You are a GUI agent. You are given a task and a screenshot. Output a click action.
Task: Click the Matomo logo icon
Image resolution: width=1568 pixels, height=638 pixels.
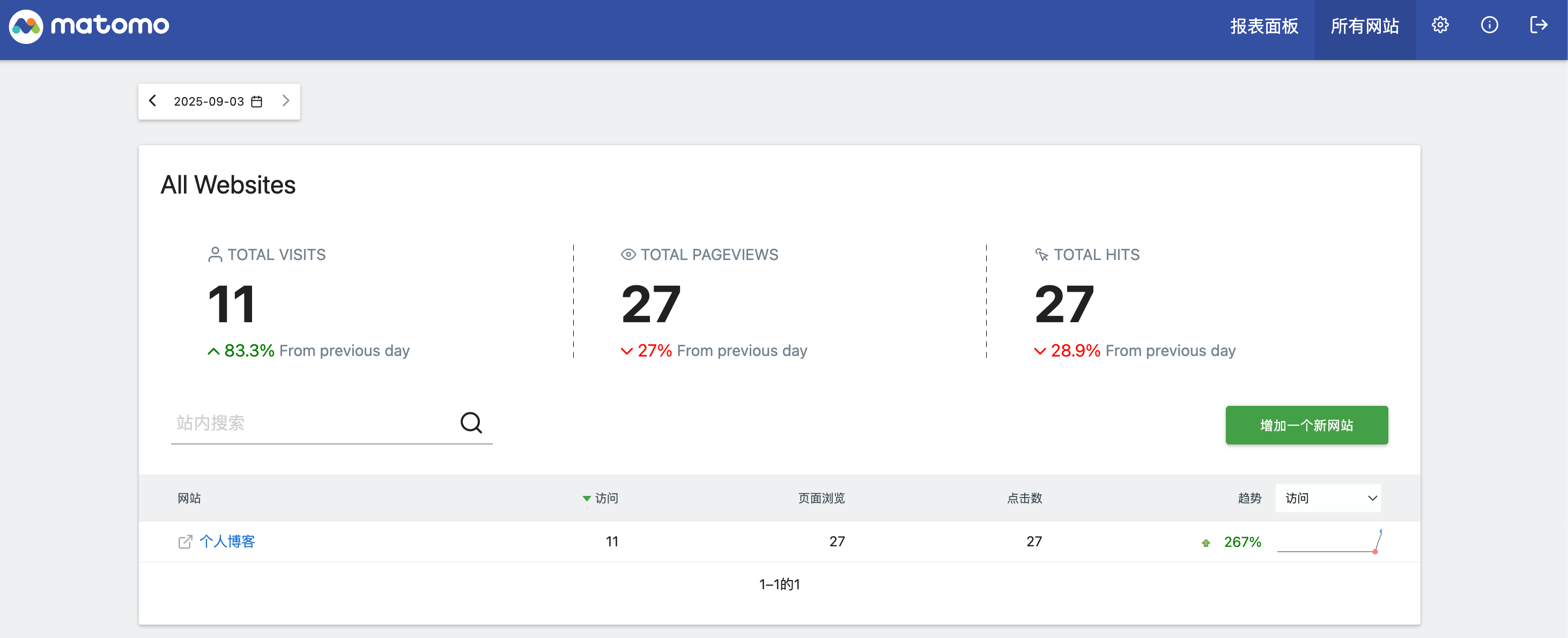[x=26, y=26]
